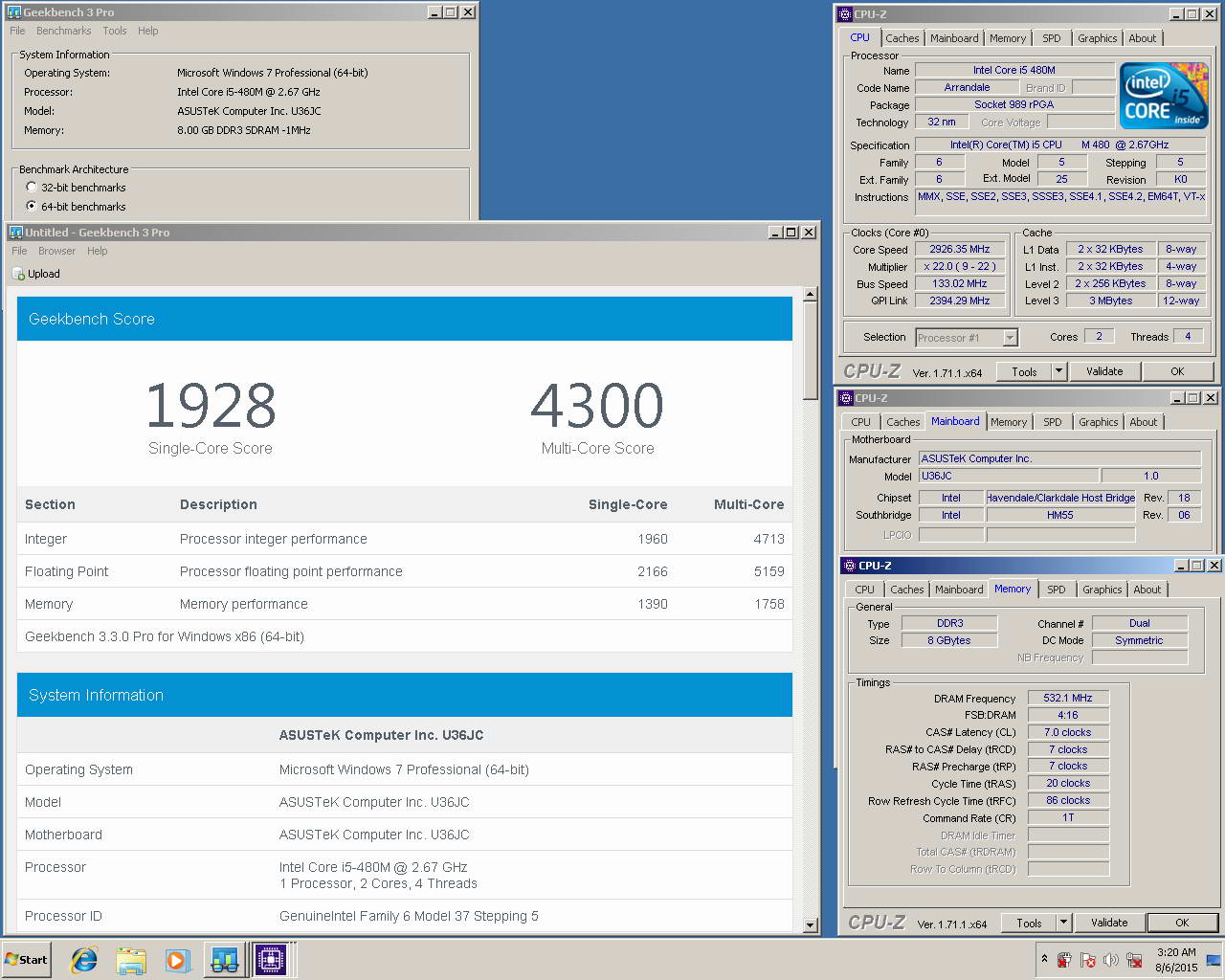Click the Code Name value Arrandale

coord(967,87)
